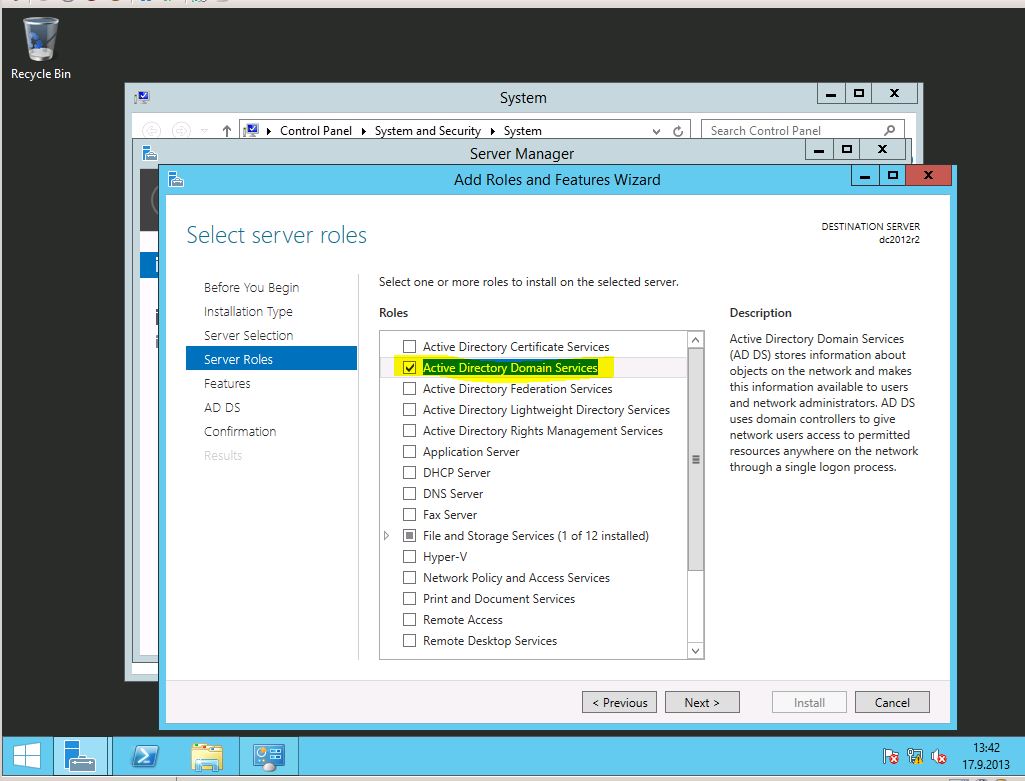Image resolution: width=1025 pixels, height=781 pixels.
Task: Check Print and Document Services
Action: [409, 598]
